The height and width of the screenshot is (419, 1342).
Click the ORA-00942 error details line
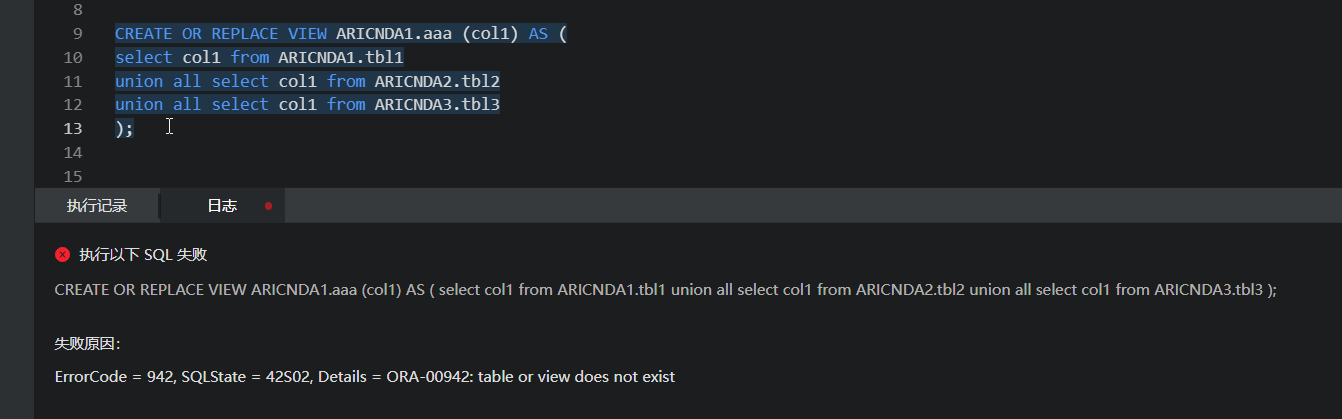[365, 377]
